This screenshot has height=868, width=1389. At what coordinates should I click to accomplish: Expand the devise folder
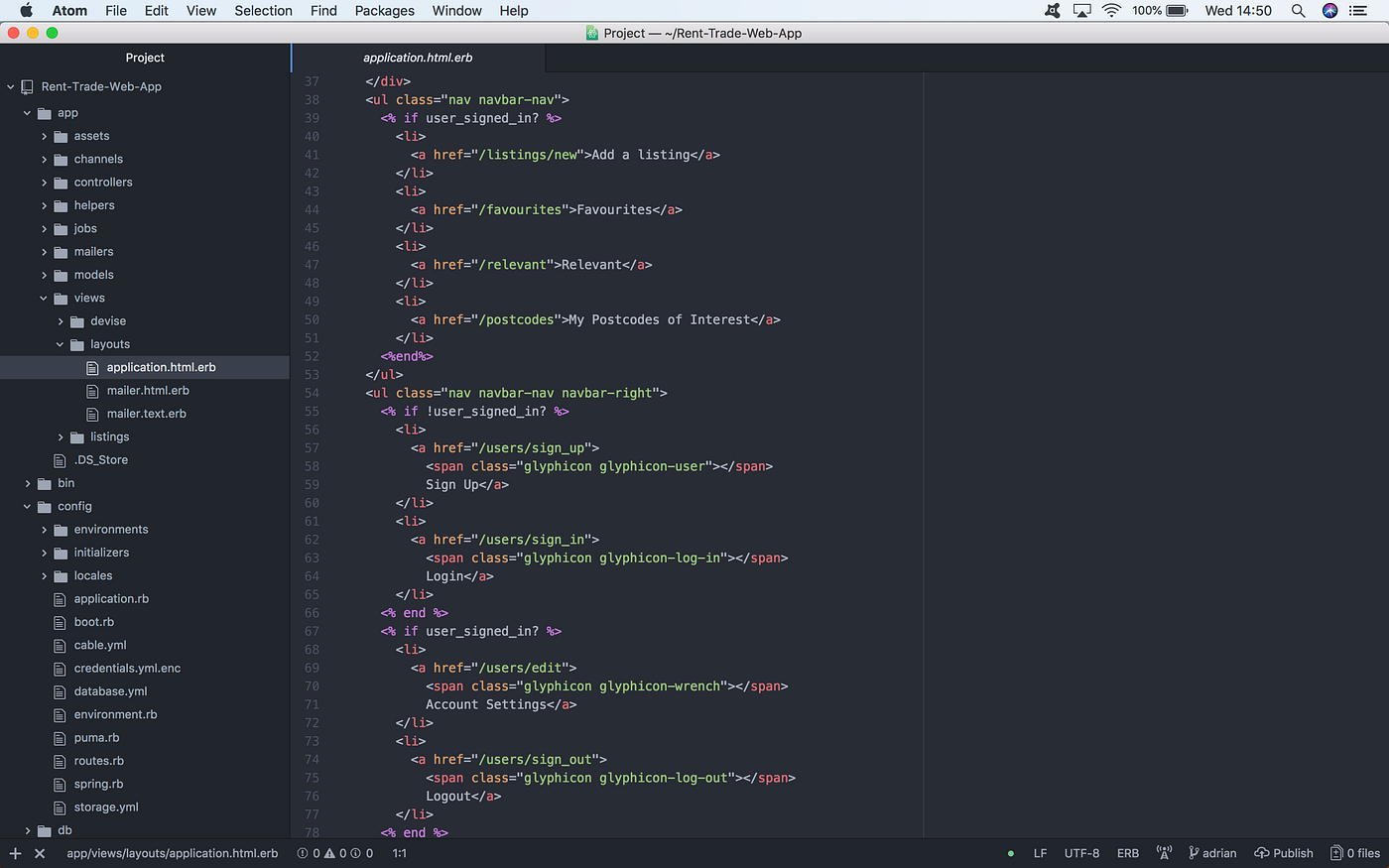pyautogui.click(x=61, y=321)
